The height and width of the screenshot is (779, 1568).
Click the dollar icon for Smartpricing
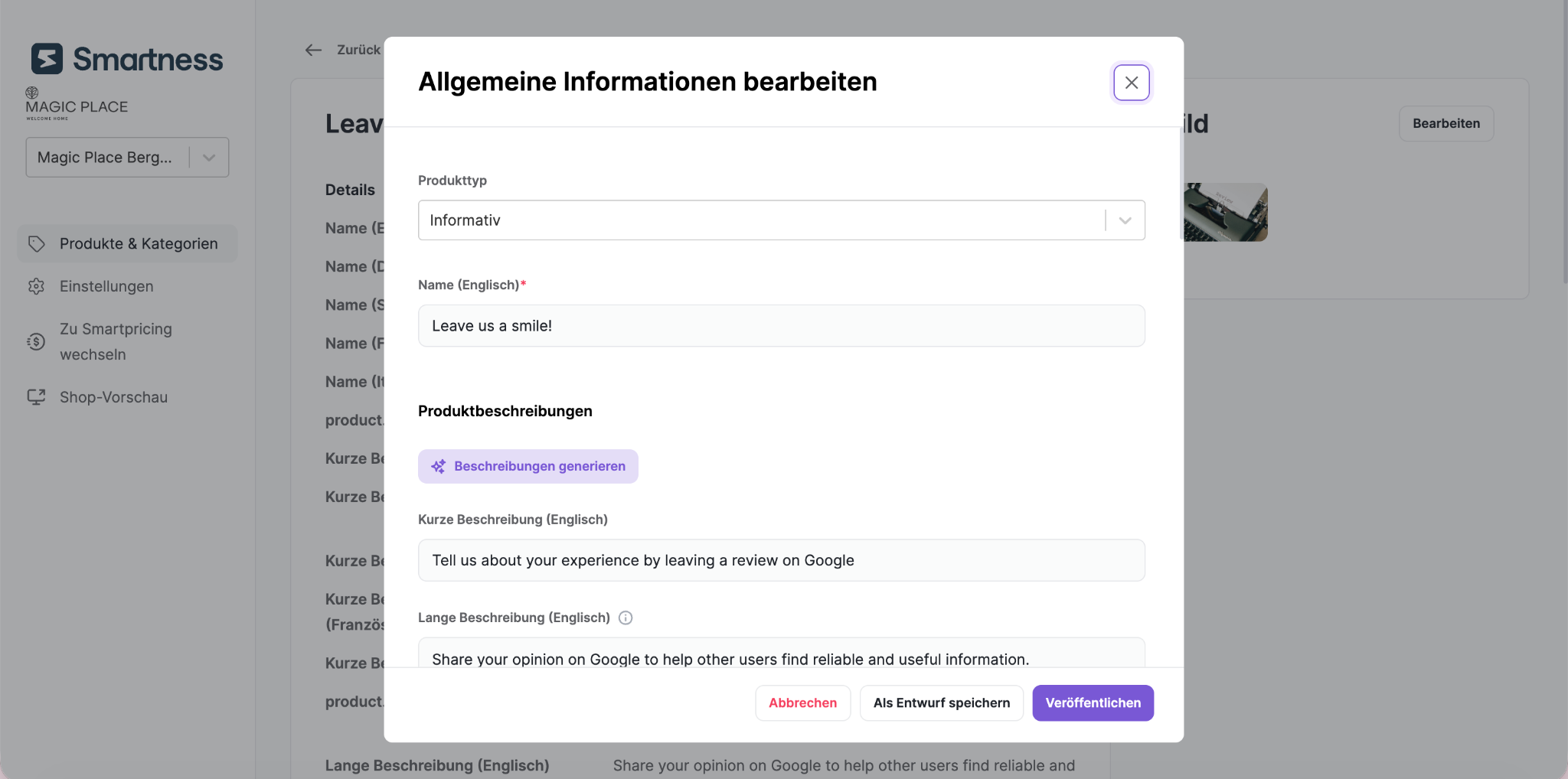click(x=36, y=341)
